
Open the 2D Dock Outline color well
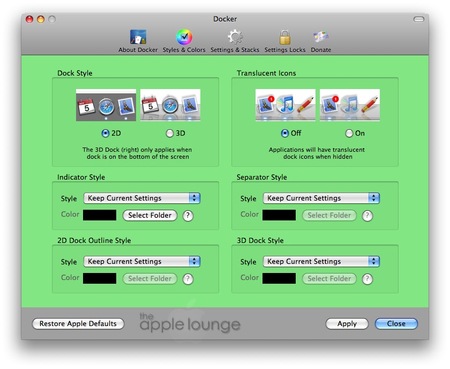point(100,278)
